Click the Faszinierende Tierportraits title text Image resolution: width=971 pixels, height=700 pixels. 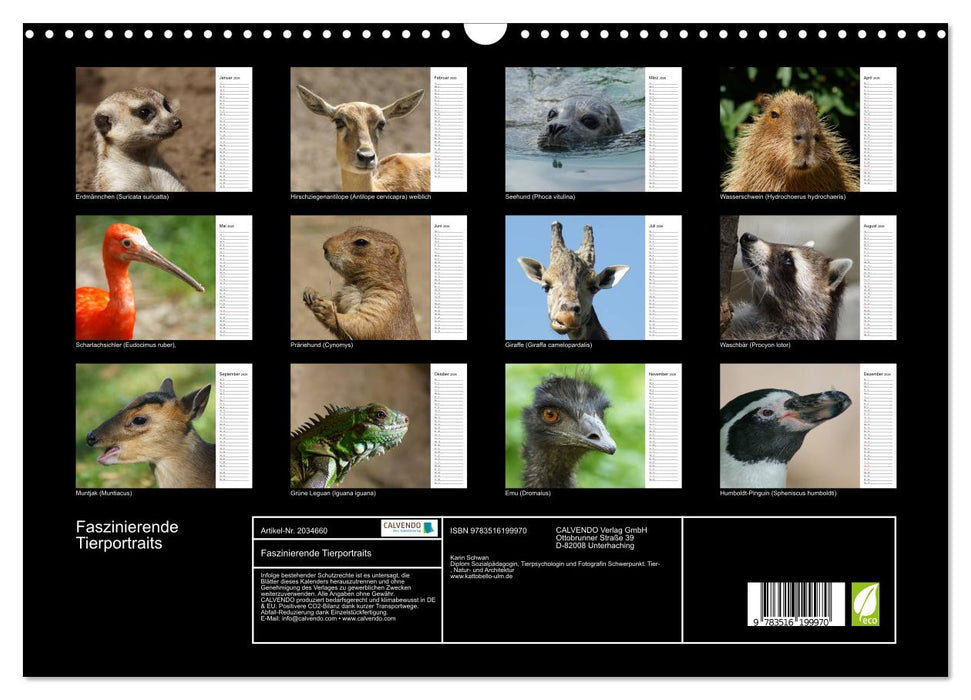(125, 535)
